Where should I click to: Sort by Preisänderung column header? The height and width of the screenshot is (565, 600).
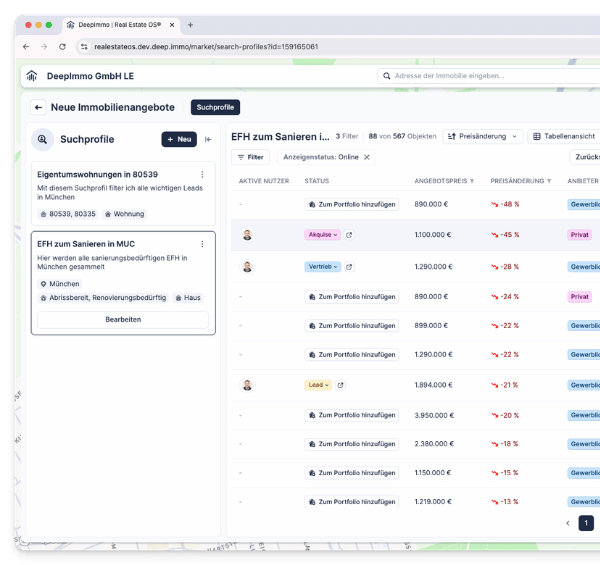[x=521, y=181]
